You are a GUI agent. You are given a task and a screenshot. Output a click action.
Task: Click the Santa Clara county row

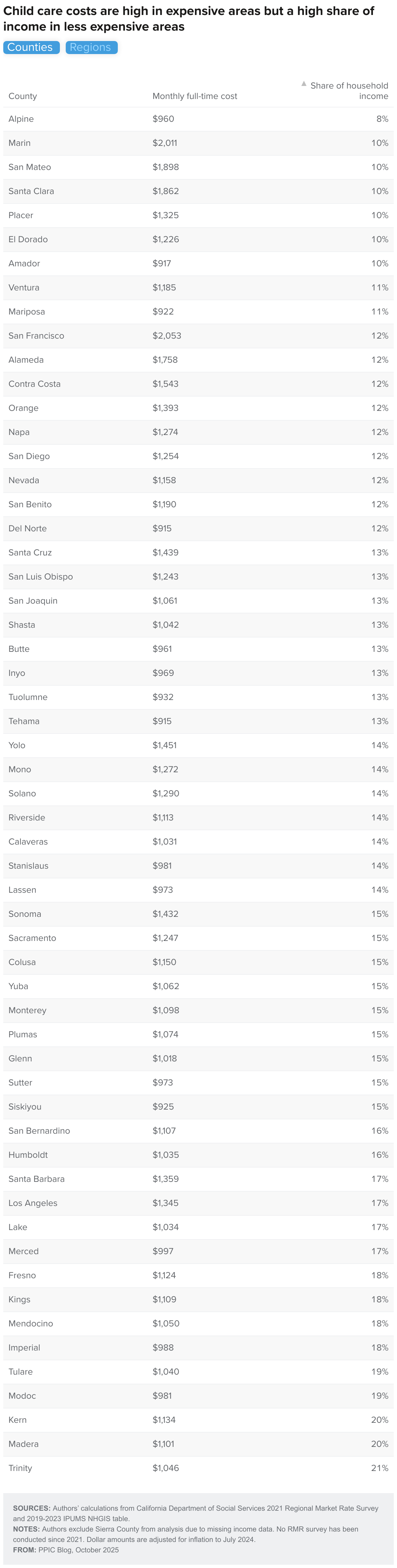click(198, 191)
